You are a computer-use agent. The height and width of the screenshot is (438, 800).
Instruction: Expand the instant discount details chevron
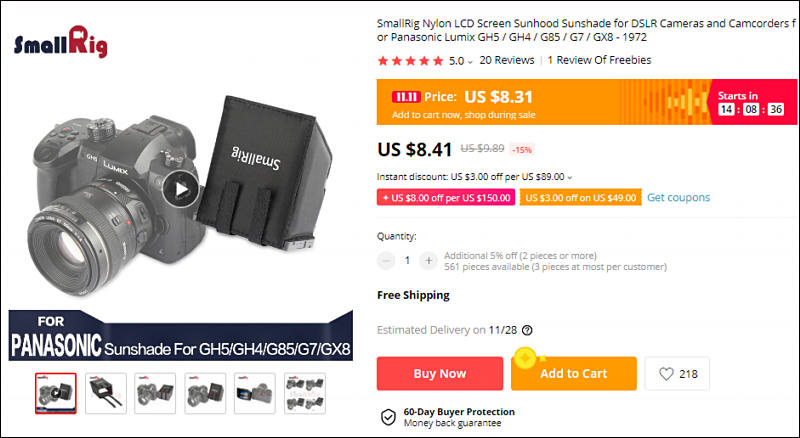pos(570,178)
